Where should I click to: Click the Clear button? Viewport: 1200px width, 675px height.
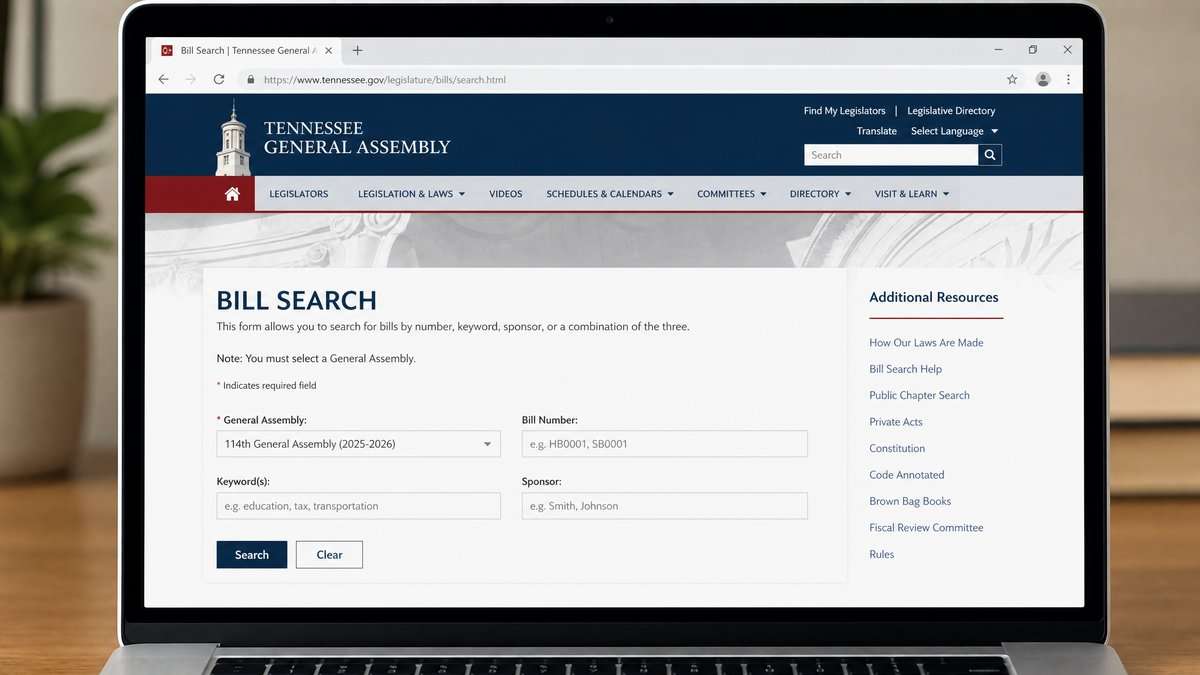point(329,555)
